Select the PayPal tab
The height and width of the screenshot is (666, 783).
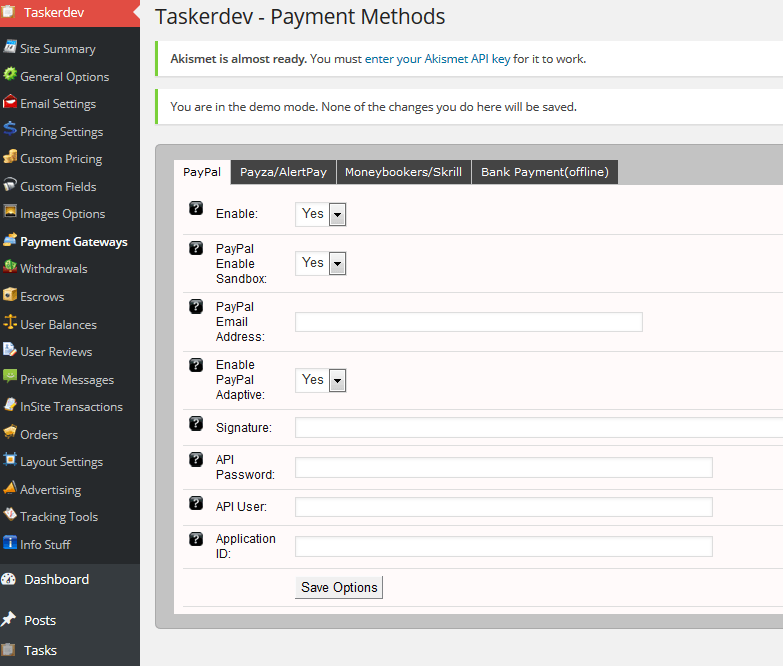202,172
